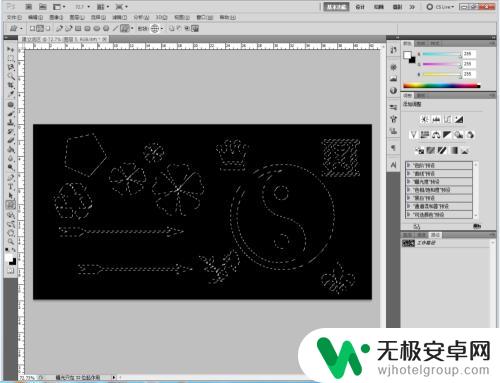Viewport: 500px width, 383px height.
Task: Add a Curves adjustment
Action: (x=447, y=119)
